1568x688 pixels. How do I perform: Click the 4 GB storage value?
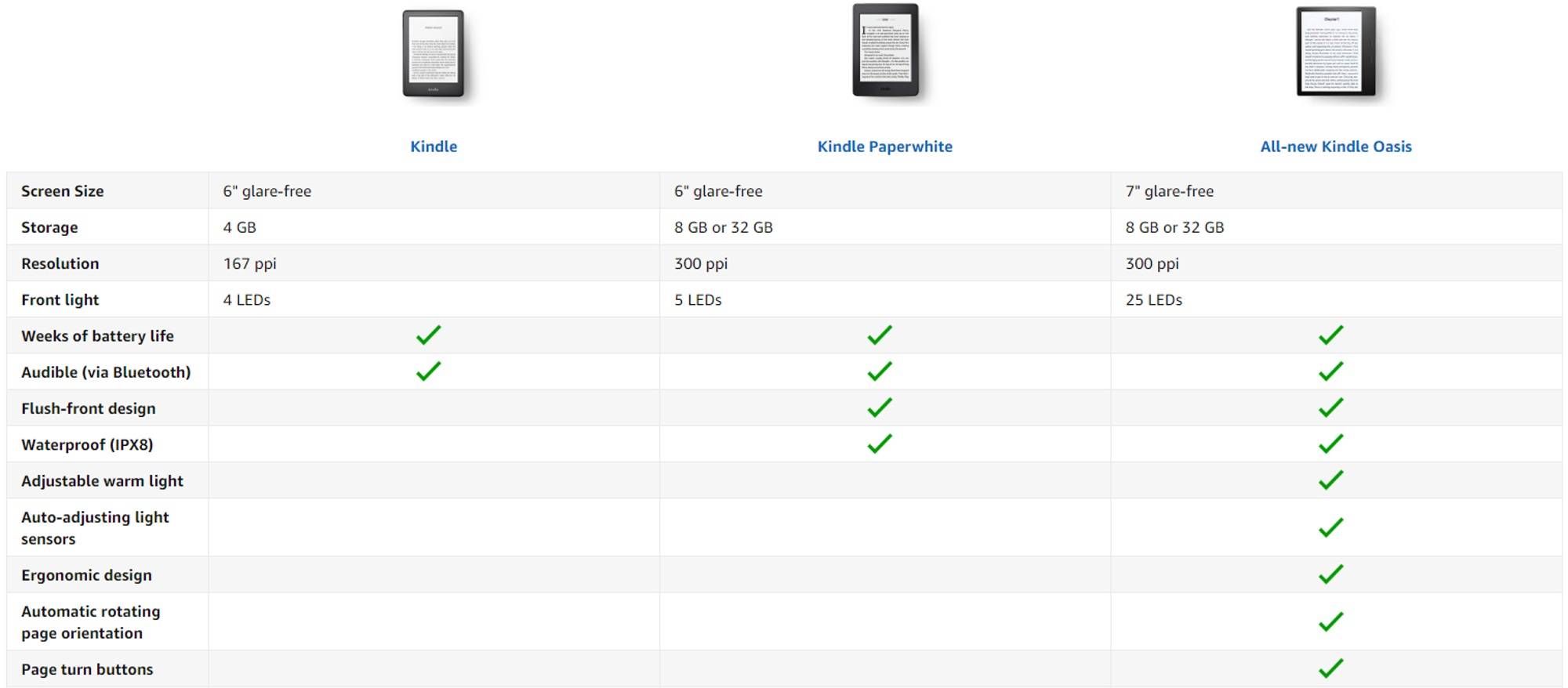click(240, 227)
